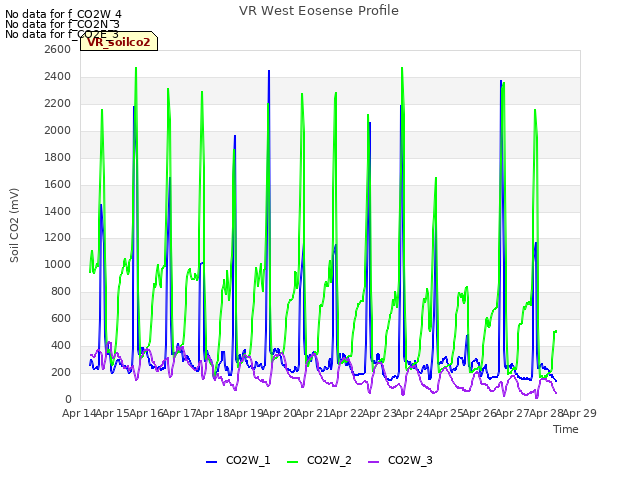This screenshot has height=480, width=640.
Task: Click the No data for f_CO2W_4 message
Action: [63, 14]
